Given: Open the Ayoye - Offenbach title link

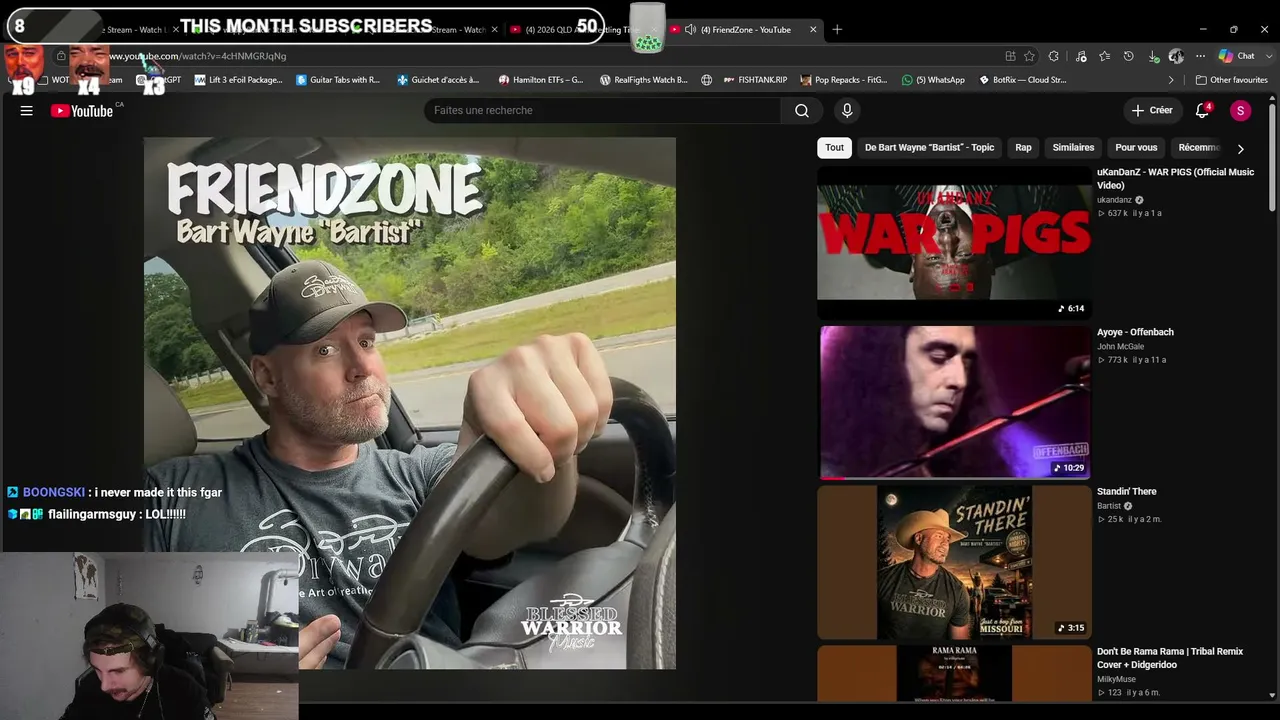Looking at the screenshot, I should point(1135,332).
